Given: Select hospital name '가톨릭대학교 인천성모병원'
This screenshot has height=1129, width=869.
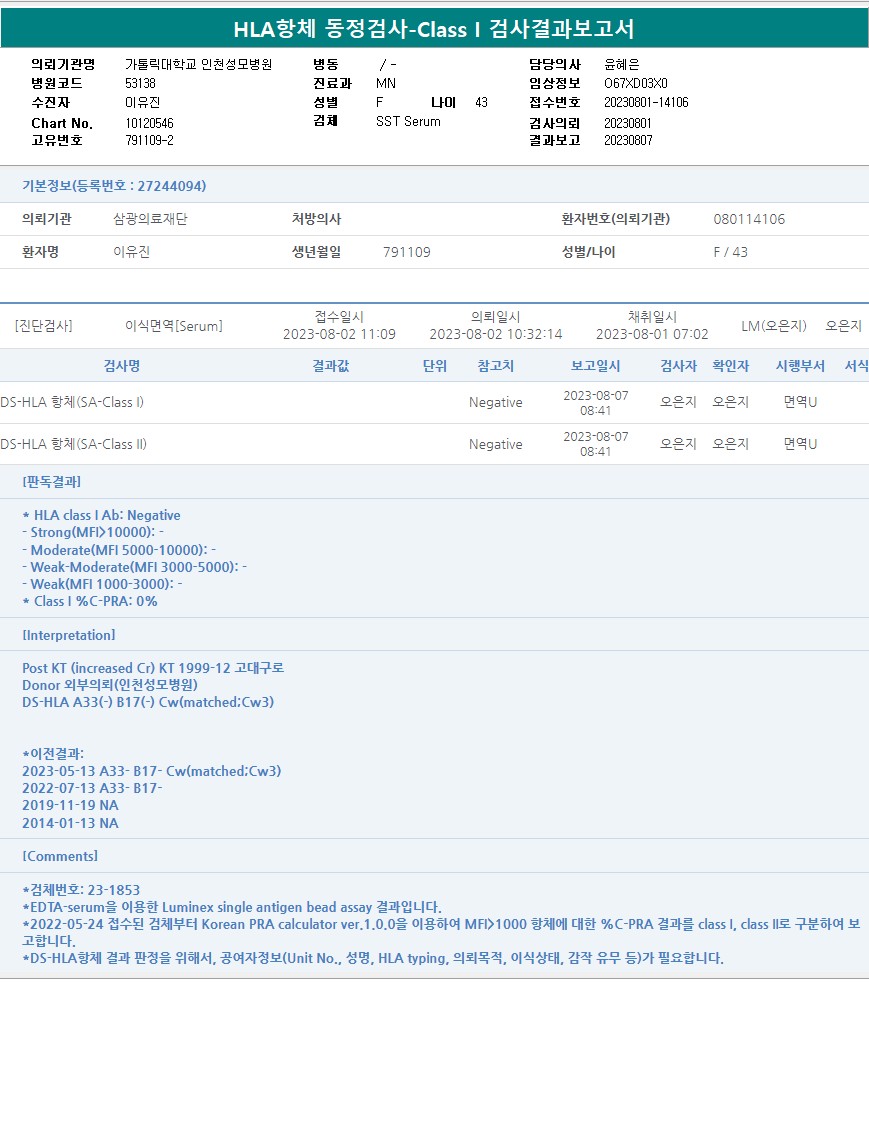Looking at the screenshot, I should (199, 65).
